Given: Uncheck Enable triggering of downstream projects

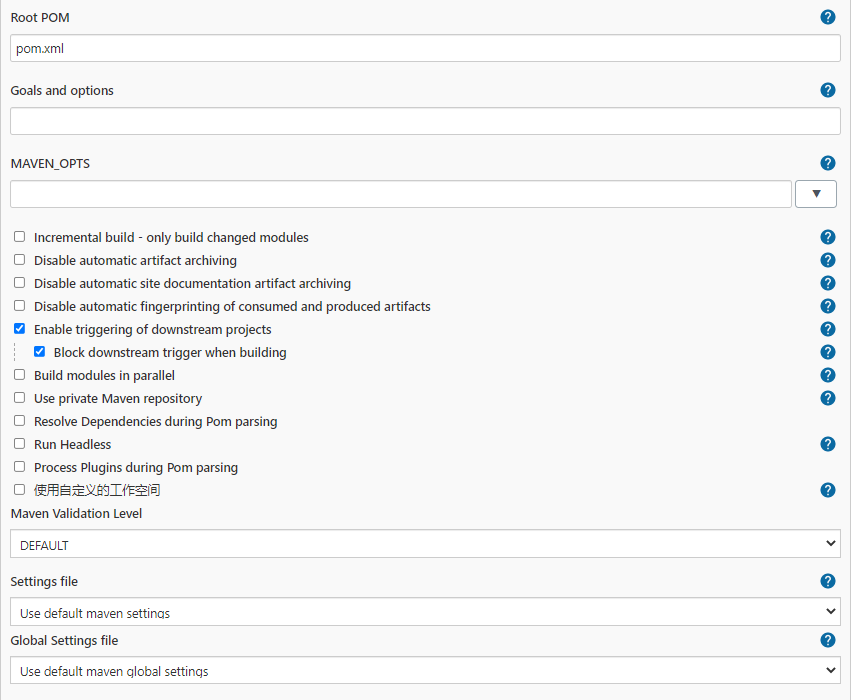Looking at the screenshot, I should click(20, 329).
